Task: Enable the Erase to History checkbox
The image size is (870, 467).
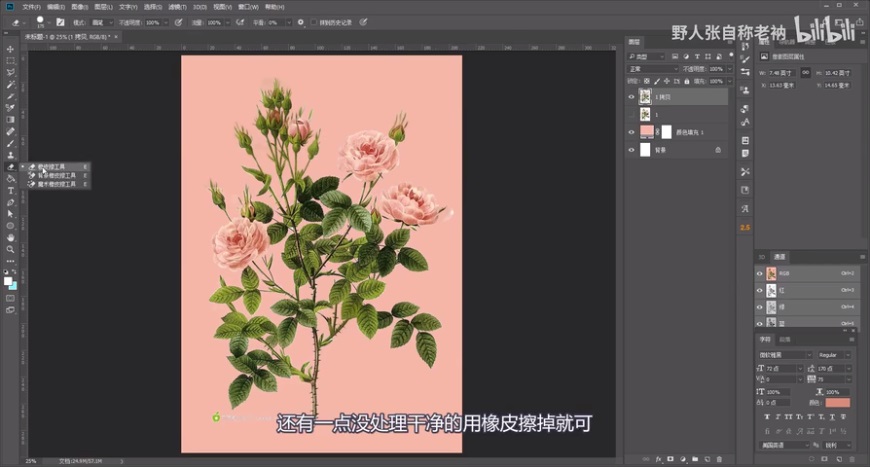Action: pyautogui.click(x=314, y=22)
